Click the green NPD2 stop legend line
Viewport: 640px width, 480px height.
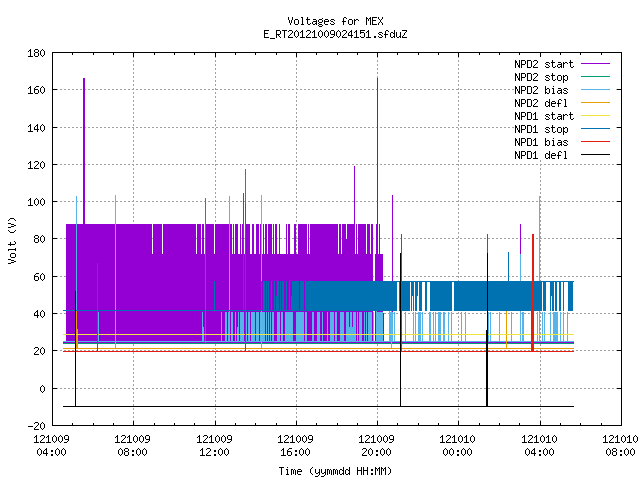[x=595, y=76]
